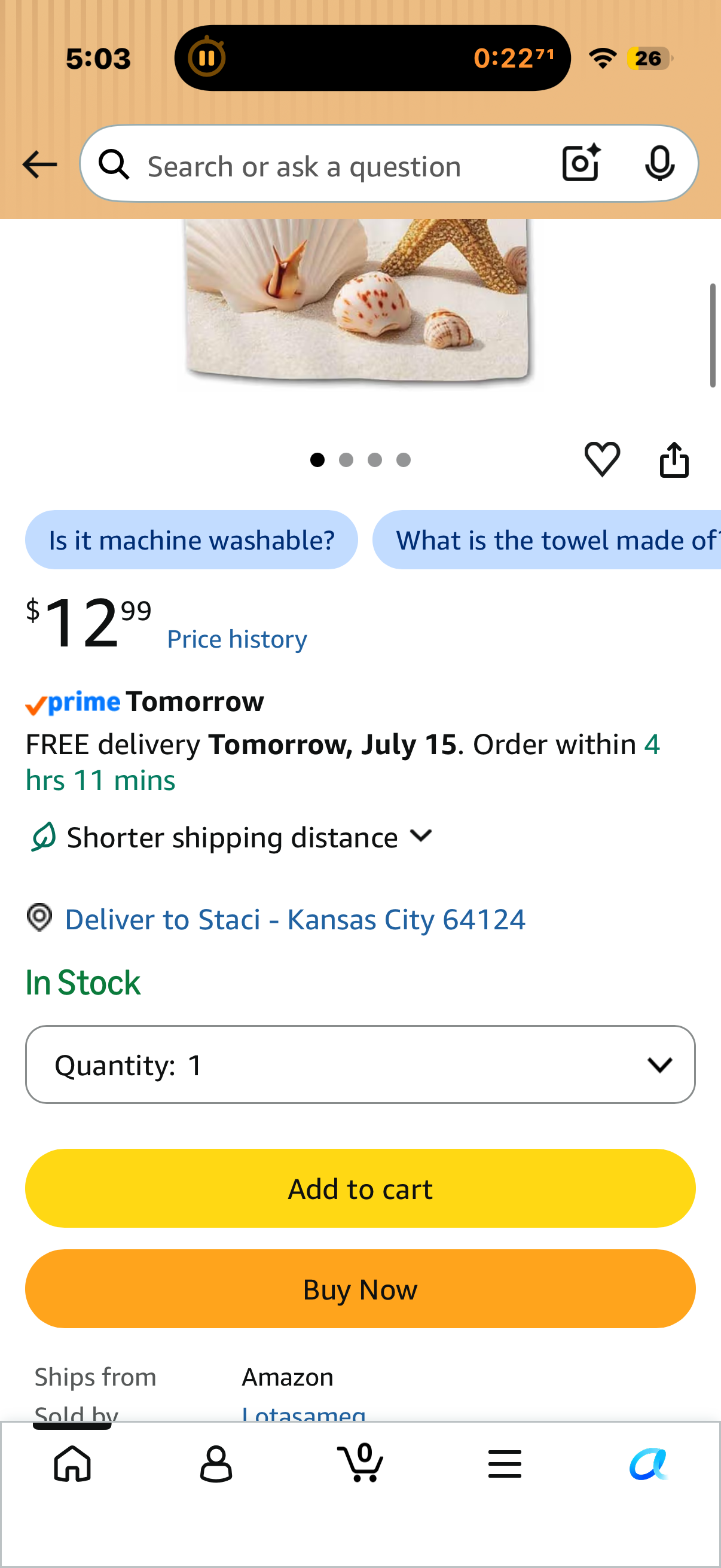721x1568 pixels.
Task: Click Buy Now button
Action: tap(360, 1289)
